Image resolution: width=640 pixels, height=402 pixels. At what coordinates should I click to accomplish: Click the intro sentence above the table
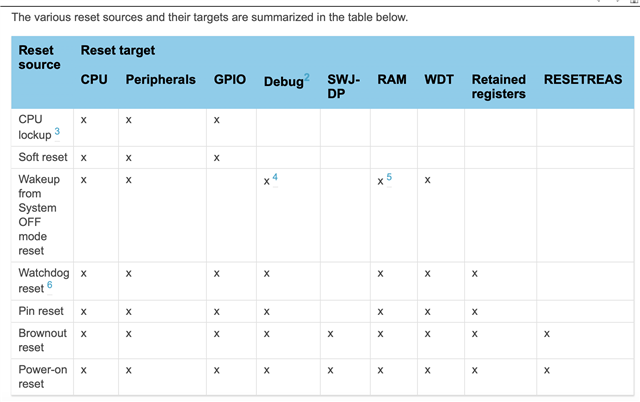tap(210, 18)
